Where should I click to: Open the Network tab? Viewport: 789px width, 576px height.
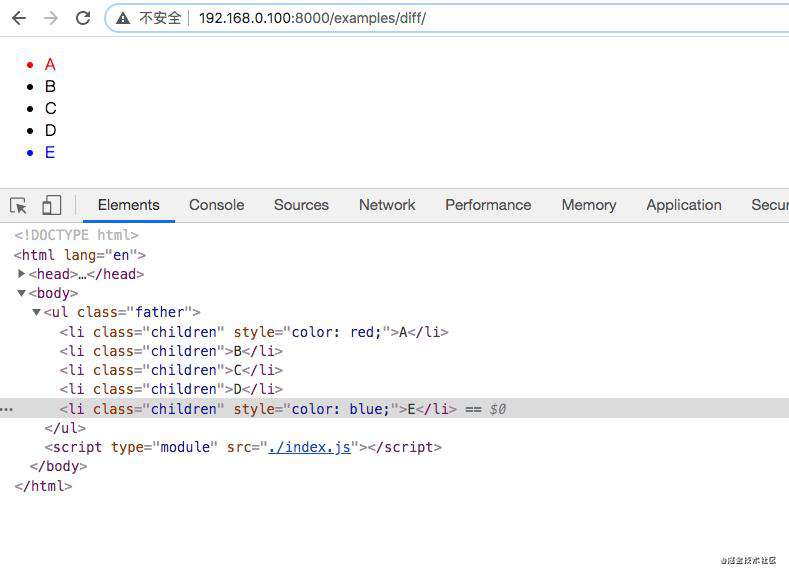(x=387, y=205)
